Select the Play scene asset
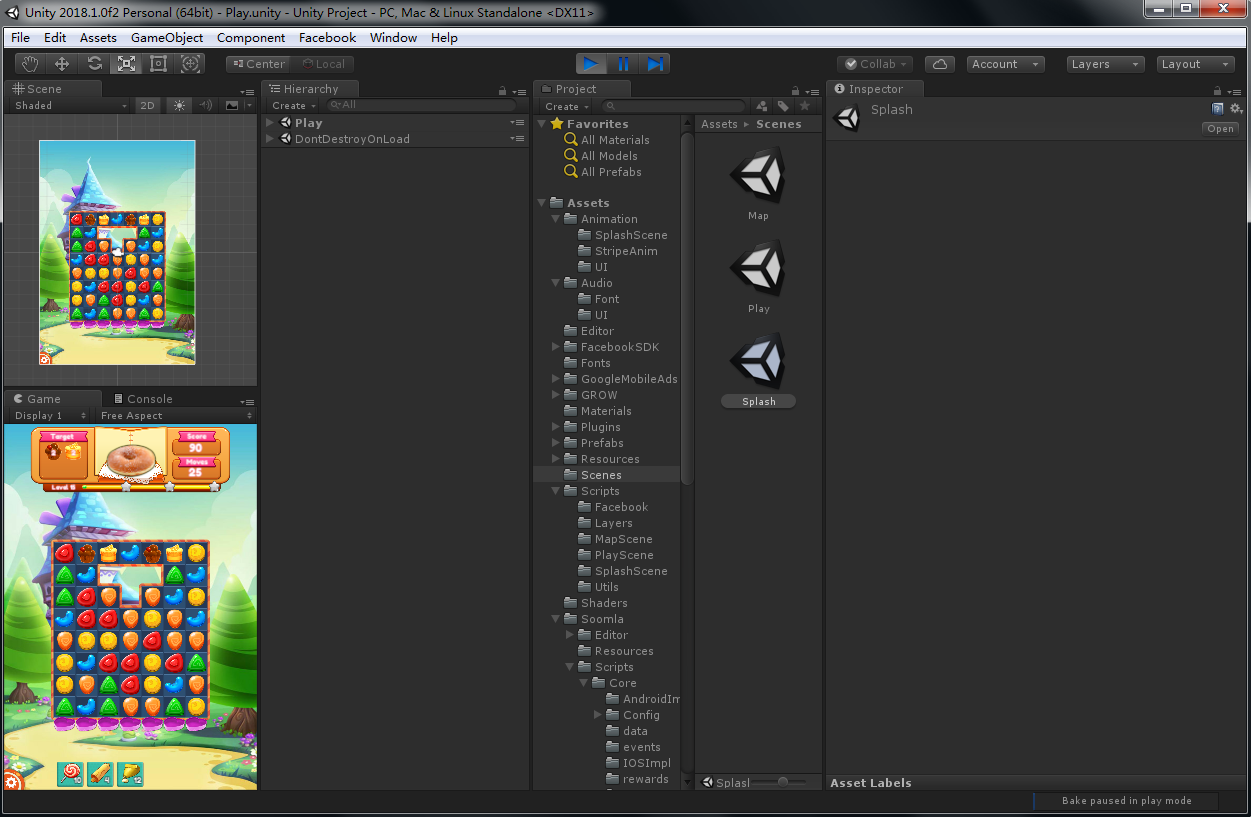 pyautogui.click(x=758, y=277)
